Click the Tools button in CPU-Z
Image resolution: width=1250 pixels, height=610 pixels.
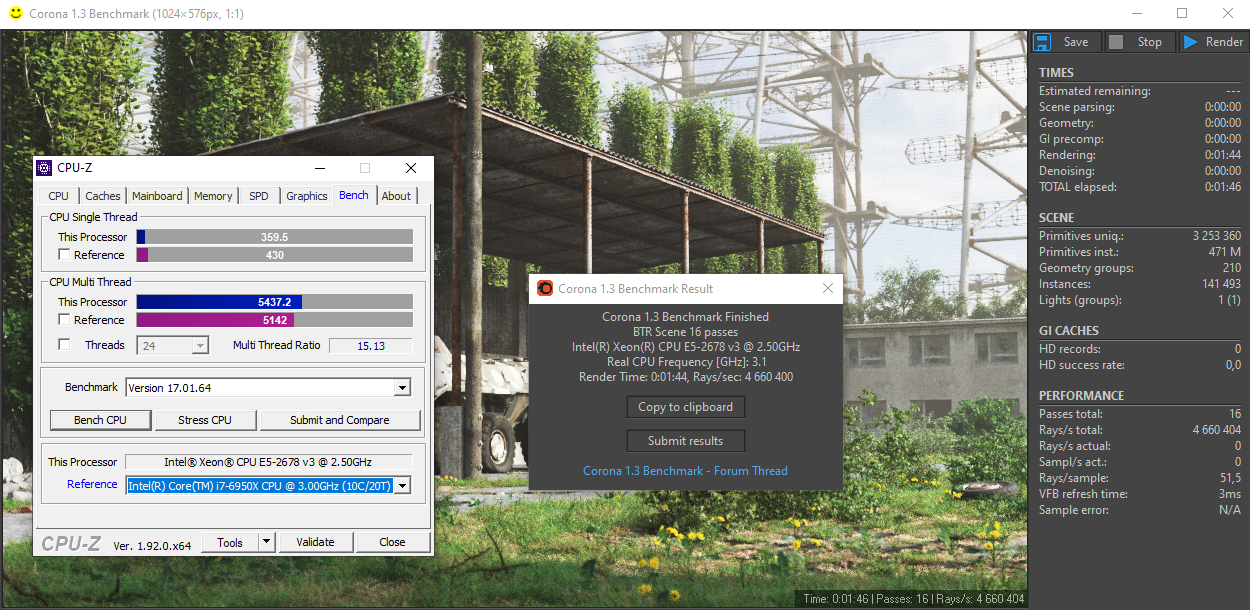(230, 542)
